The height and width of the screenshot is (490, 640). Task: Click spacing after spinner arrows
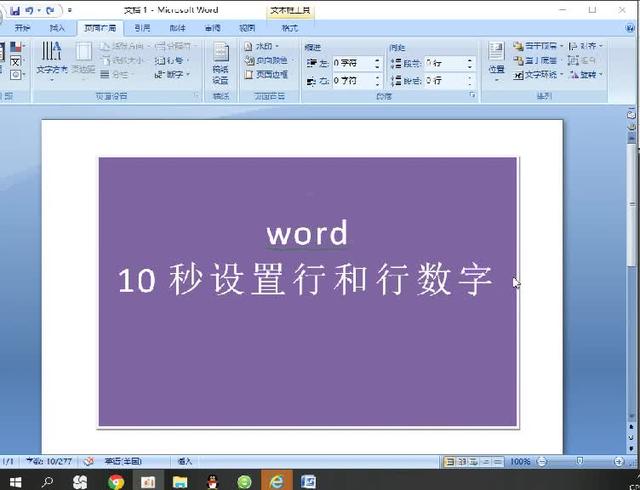click(x=470, y=81)
